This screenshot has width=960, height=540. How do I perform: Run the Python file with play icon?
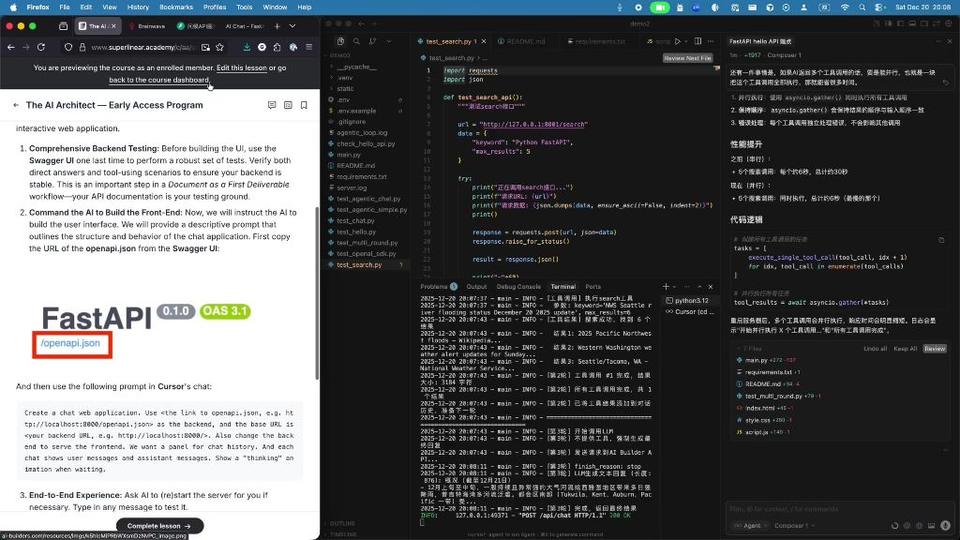(677, 41)
